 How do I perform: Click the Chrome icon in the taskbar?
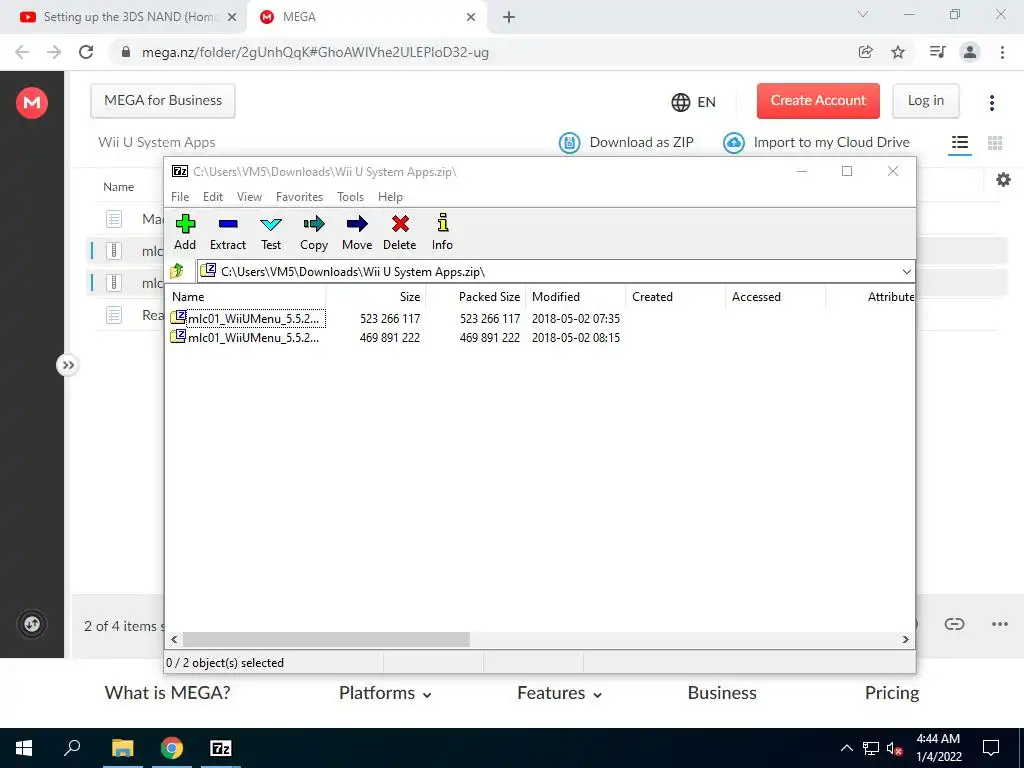pyautogui.click(x=172, y=748)
